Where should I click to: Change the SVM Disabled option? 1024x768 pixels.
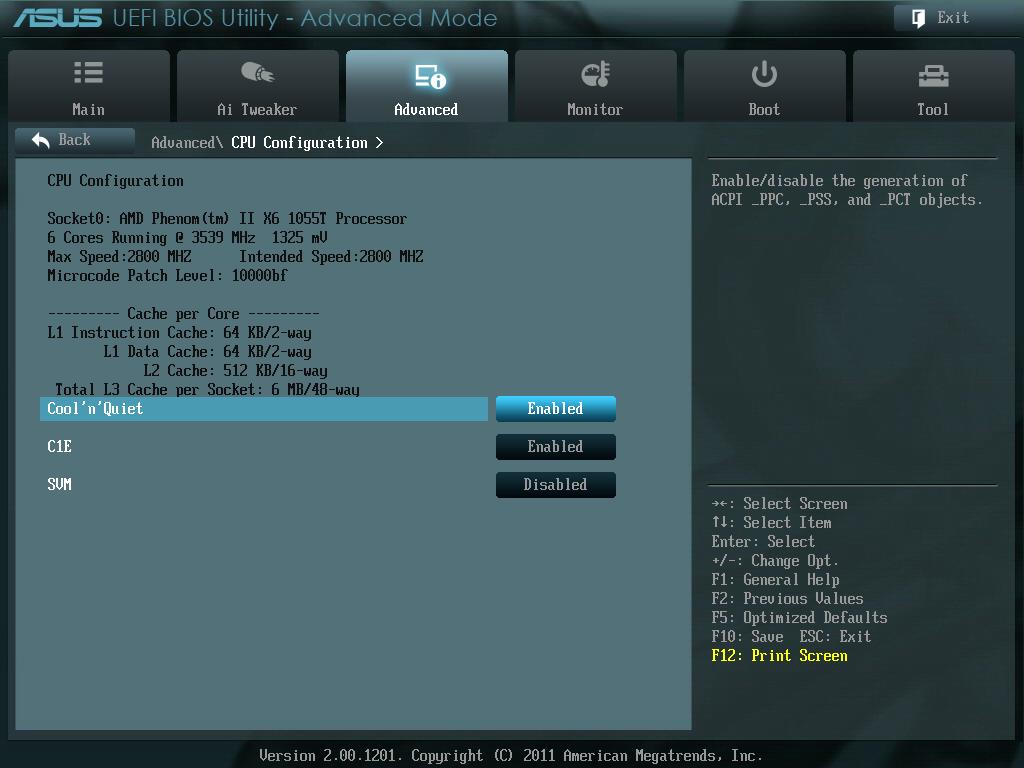556,485
